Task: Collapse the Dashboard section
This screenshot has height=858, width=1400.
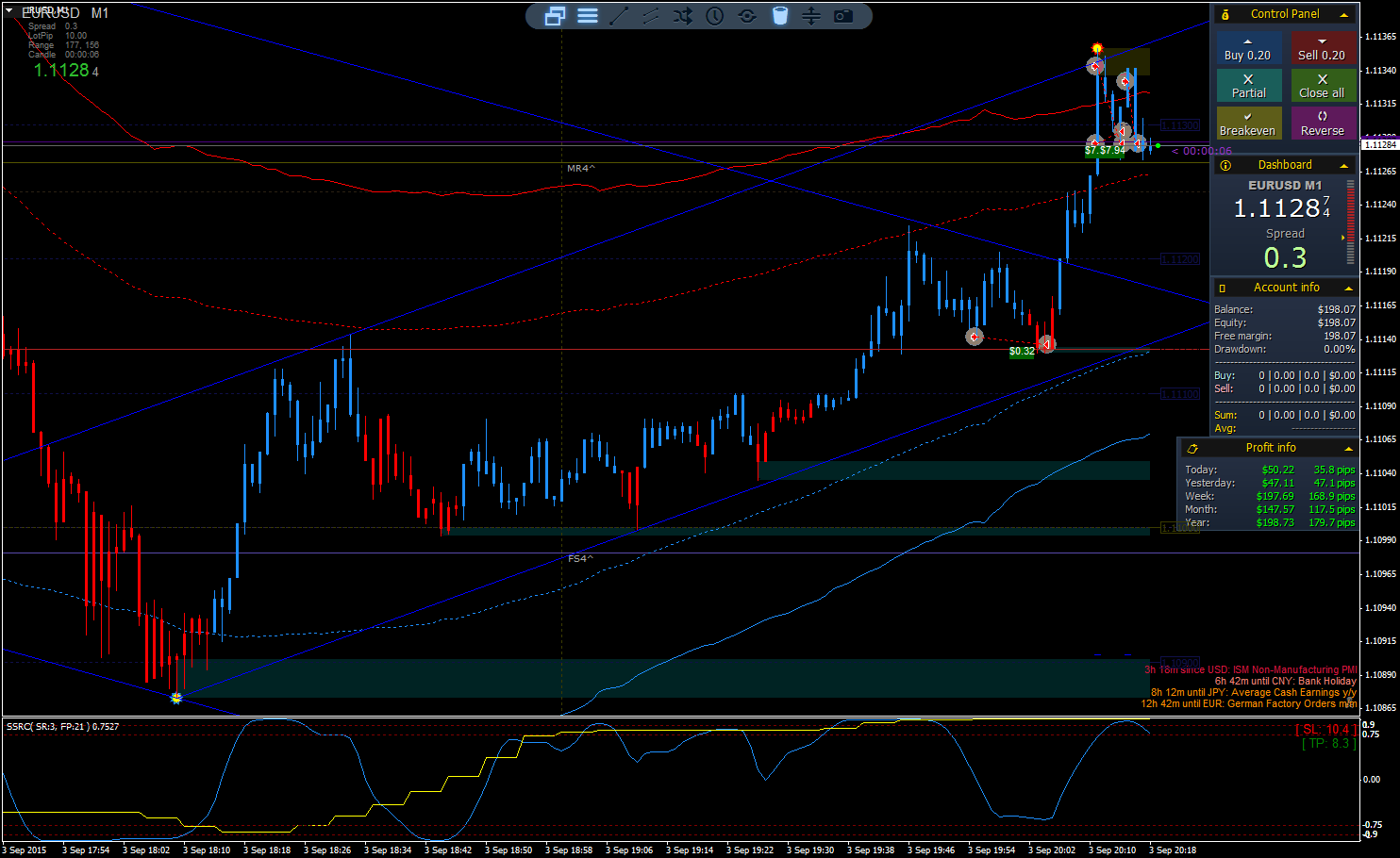Action: point(1344,165)
